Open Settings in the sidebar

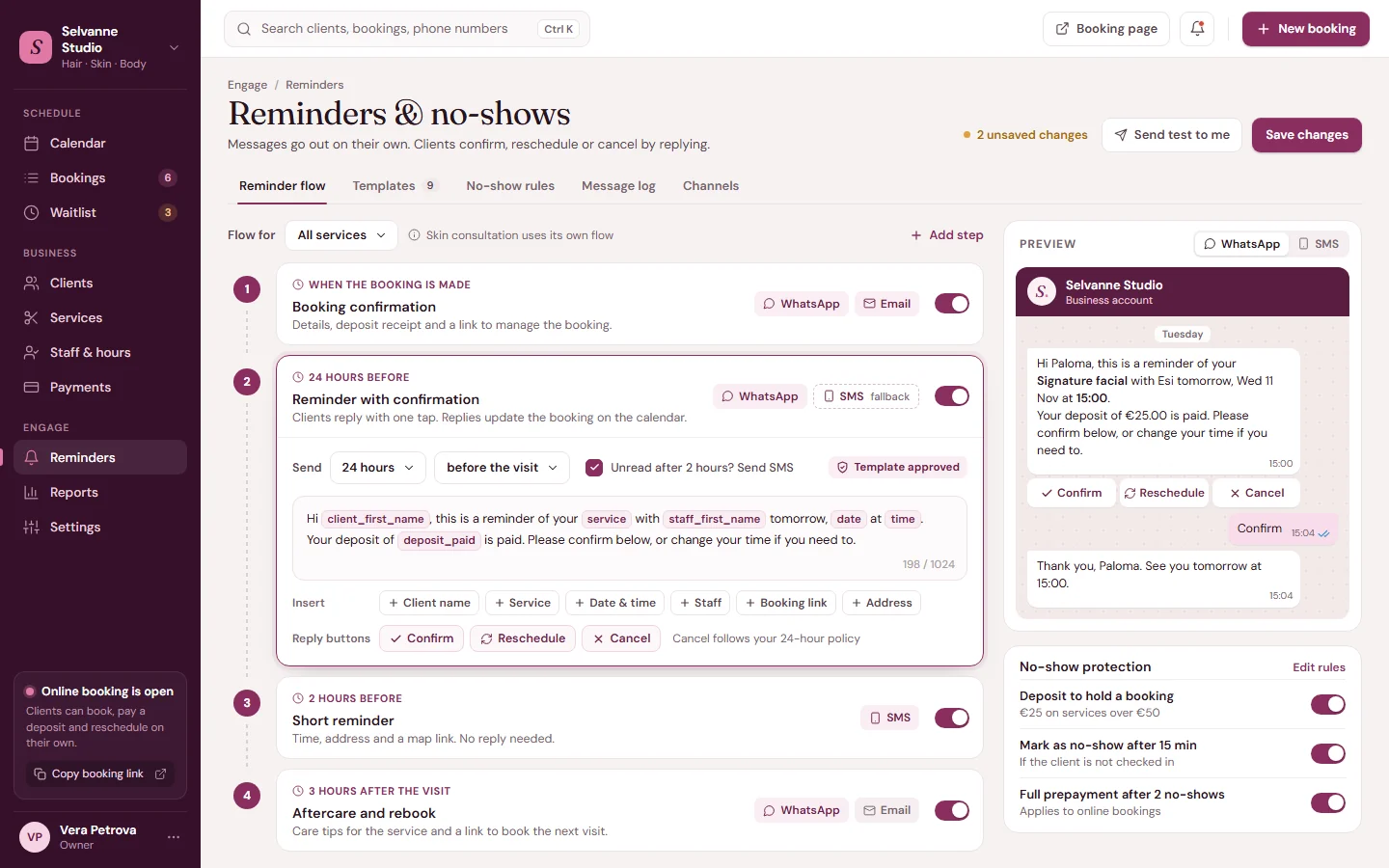(100, 527)
